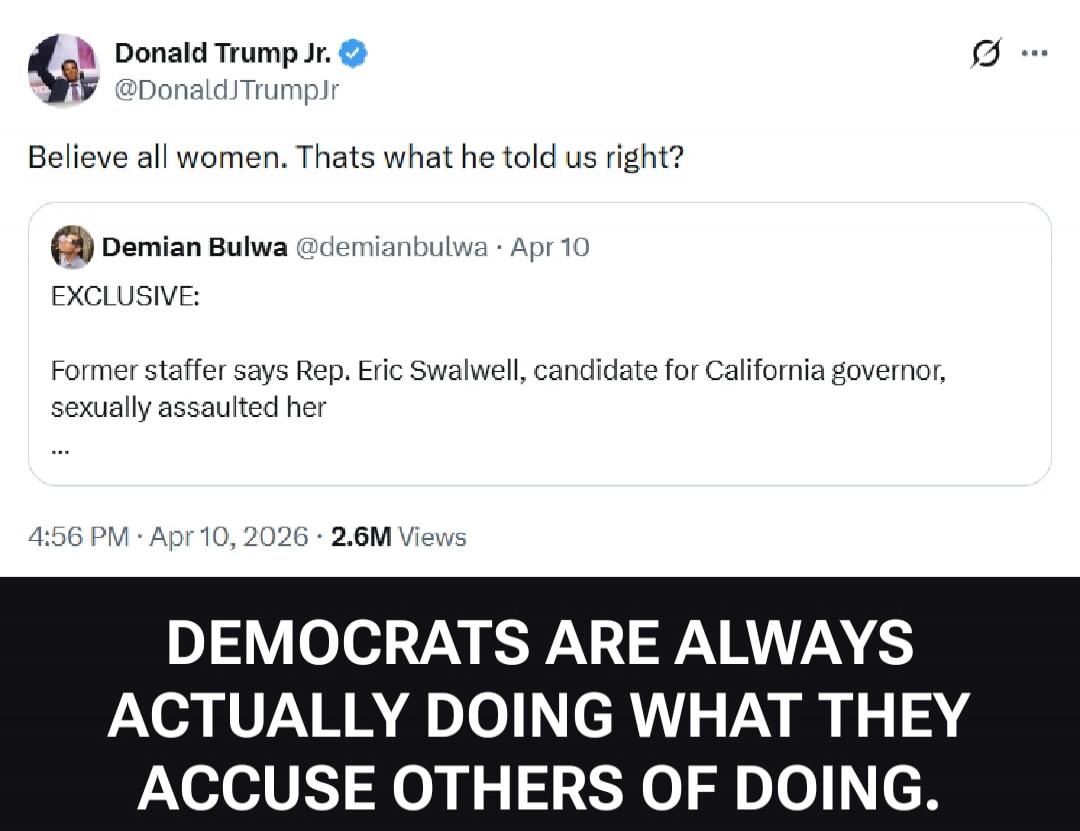Click Demian Bulwa's profile picture
Image resolution: width=1080 pixels, height=831 pixels.
point(71,247)
